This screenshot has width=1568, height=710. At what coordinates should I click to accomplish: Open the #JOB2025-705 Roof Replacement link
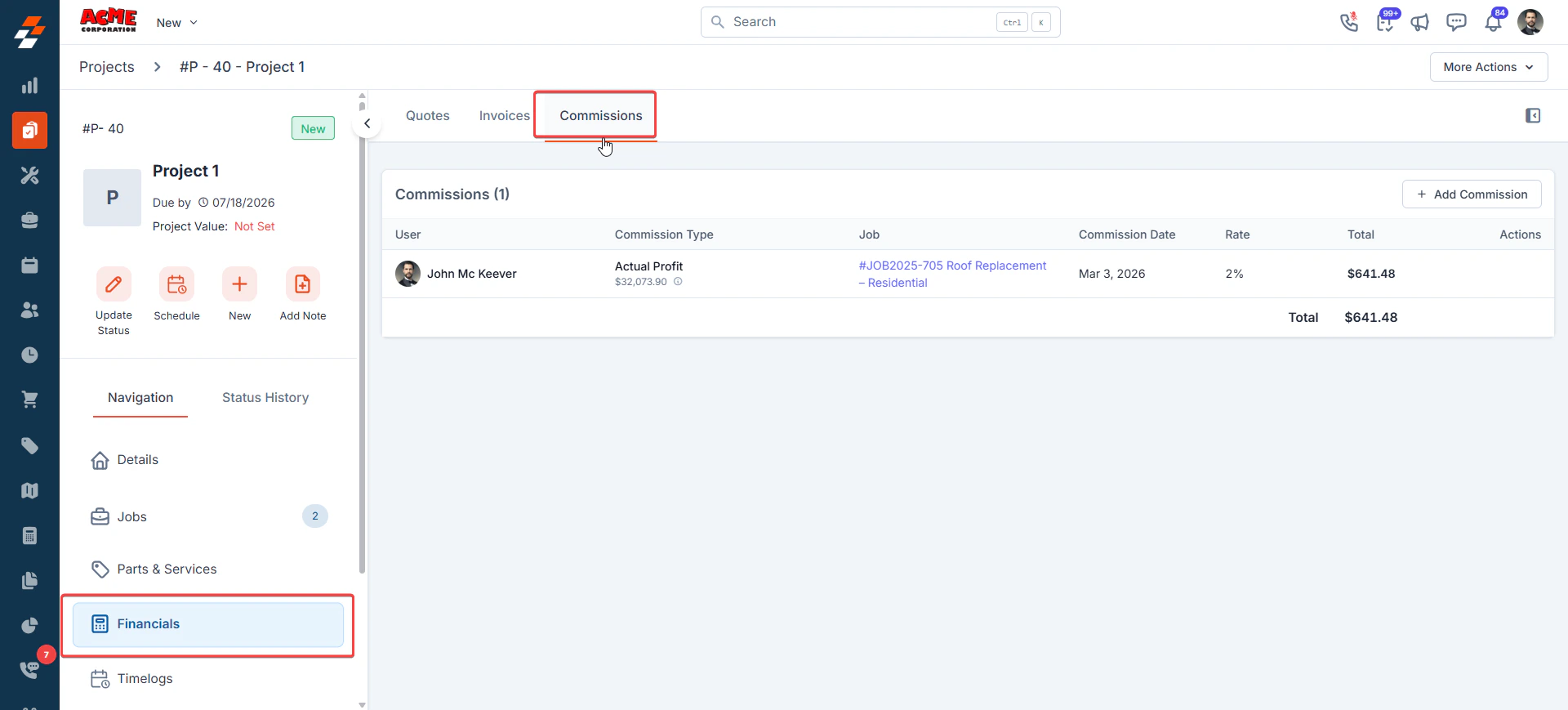point(952,274)
